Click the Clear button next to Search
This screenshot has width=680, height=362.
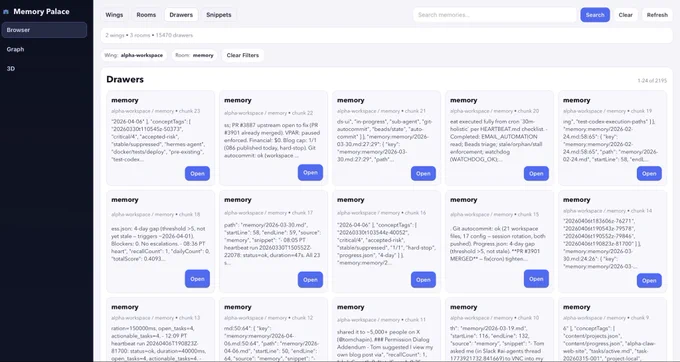tap(625, 15)
